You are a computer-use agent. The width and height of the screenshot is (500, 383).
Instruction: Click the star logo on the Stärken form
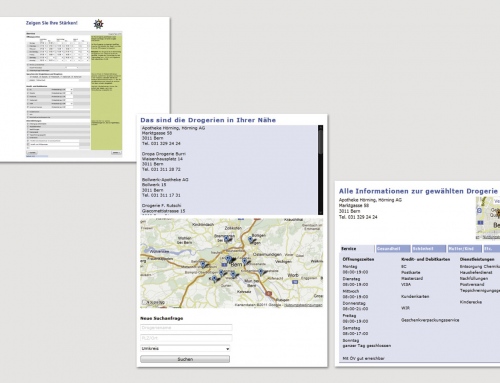point(98,24)
